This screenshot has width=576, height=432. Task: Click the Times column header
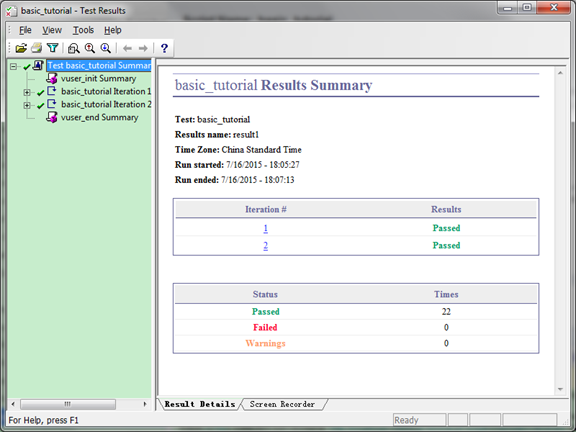(446, 294)
